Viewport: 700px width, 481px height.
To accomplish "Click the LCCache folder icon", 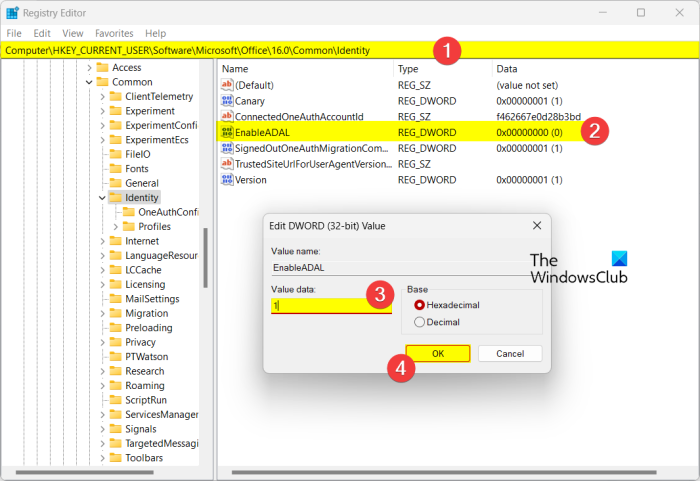I will [x=116, y=270].
